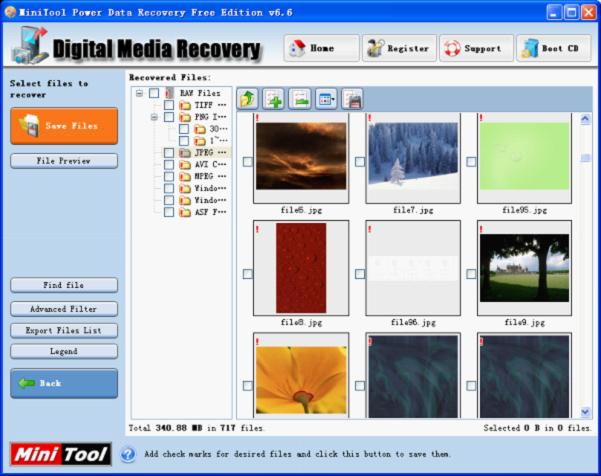Click Export Files List button
The width and height of the screenshot is (601, 476).
point(64,330)
